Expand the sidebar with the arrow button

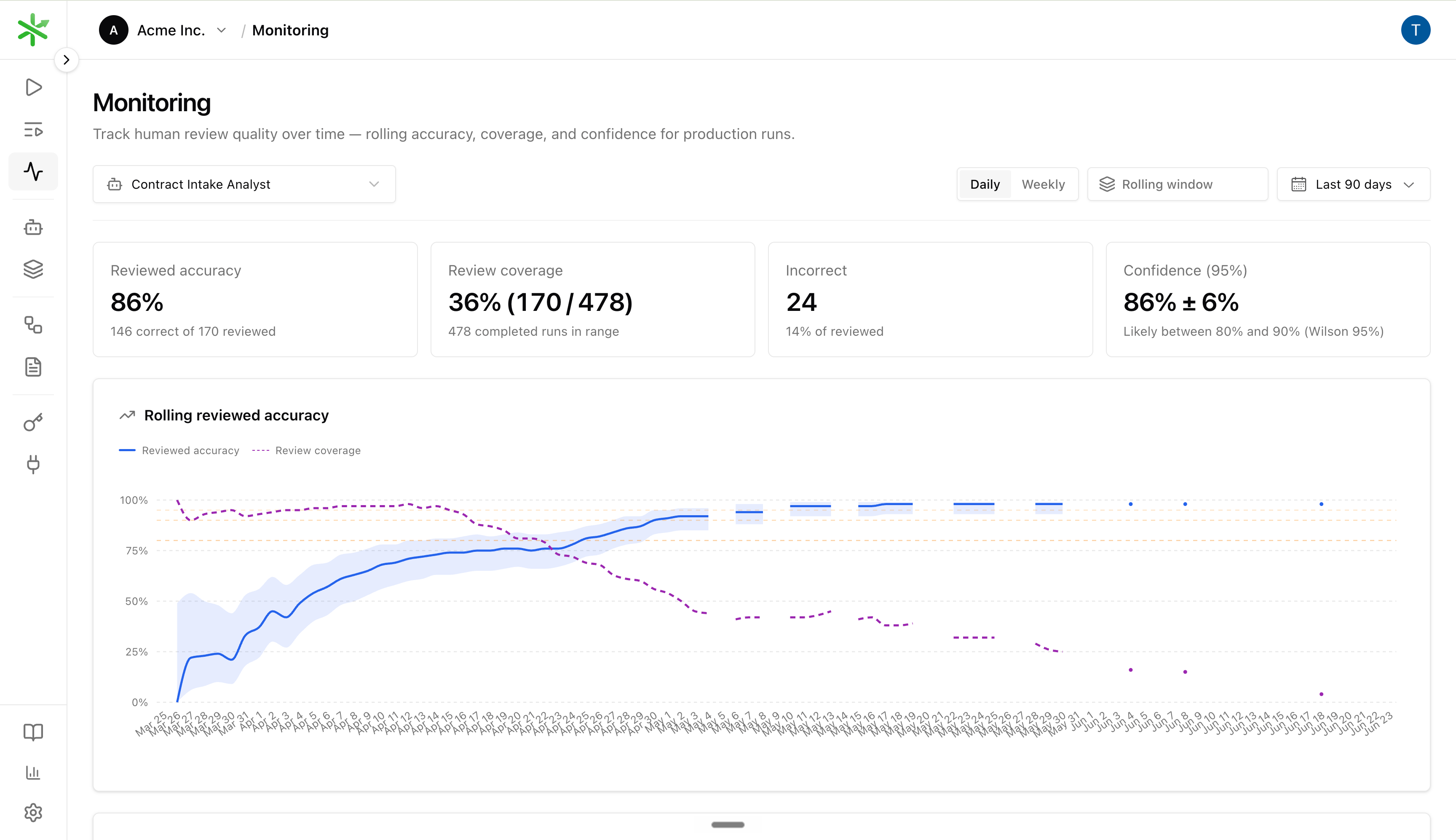66,59
